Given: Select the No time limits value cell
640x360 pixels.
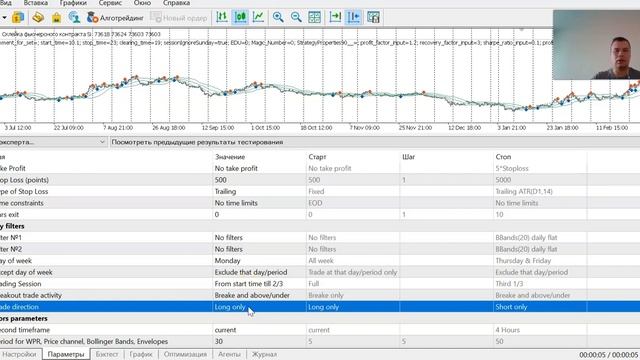Looking at the screenshot, I should 259,203.
